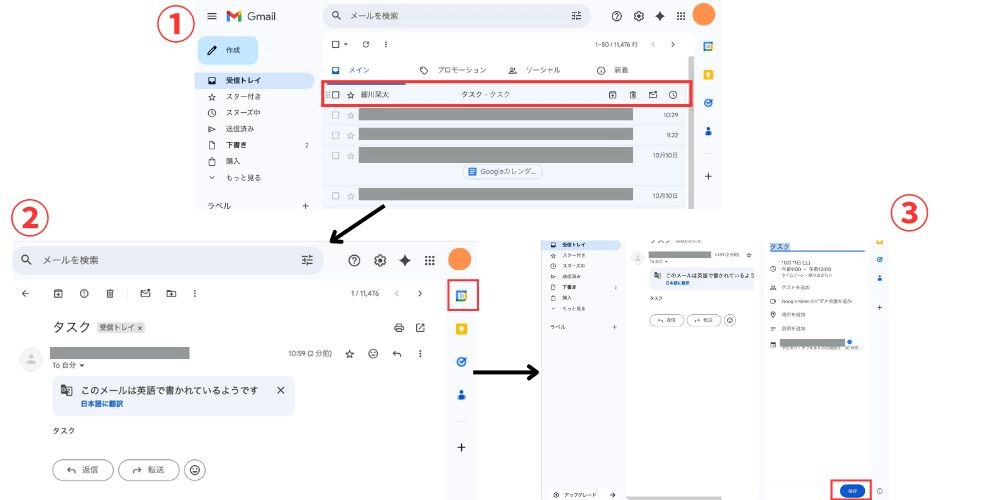Click the report spam icon in message toolbar

point(83,294)
